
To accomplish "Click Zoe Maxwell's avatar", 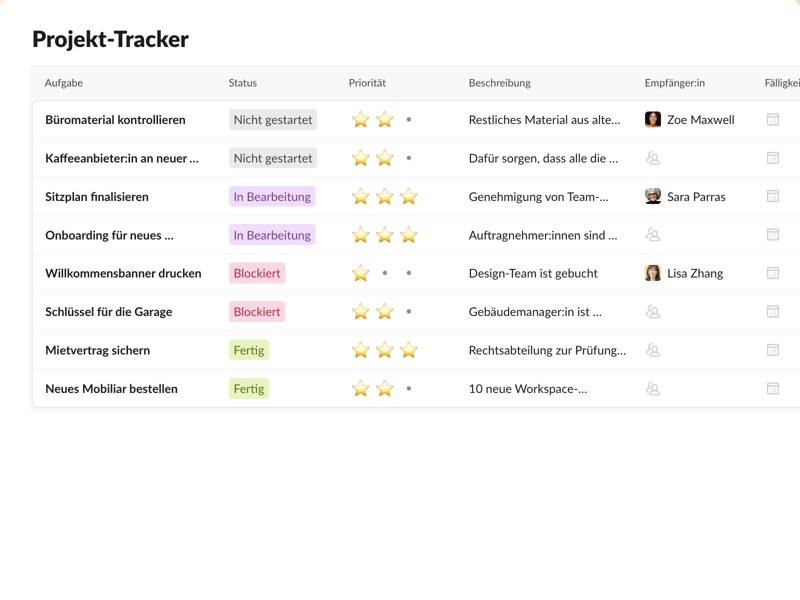I will click(x=653, y=120).
